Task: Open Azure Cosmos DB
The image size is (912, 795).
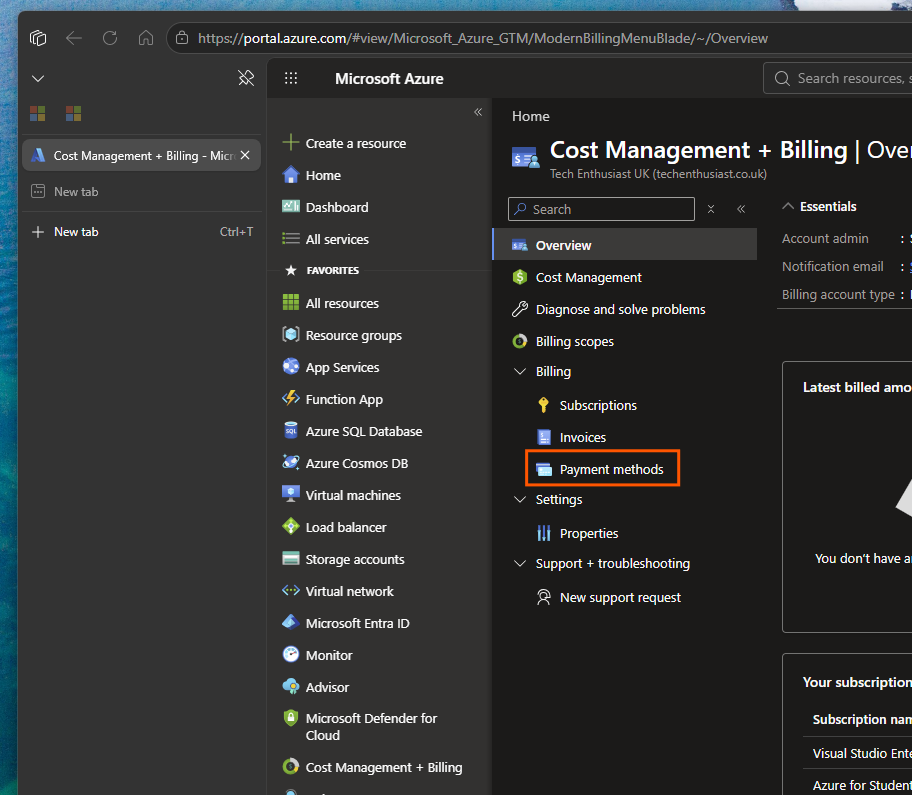Action: coord(345,464)
